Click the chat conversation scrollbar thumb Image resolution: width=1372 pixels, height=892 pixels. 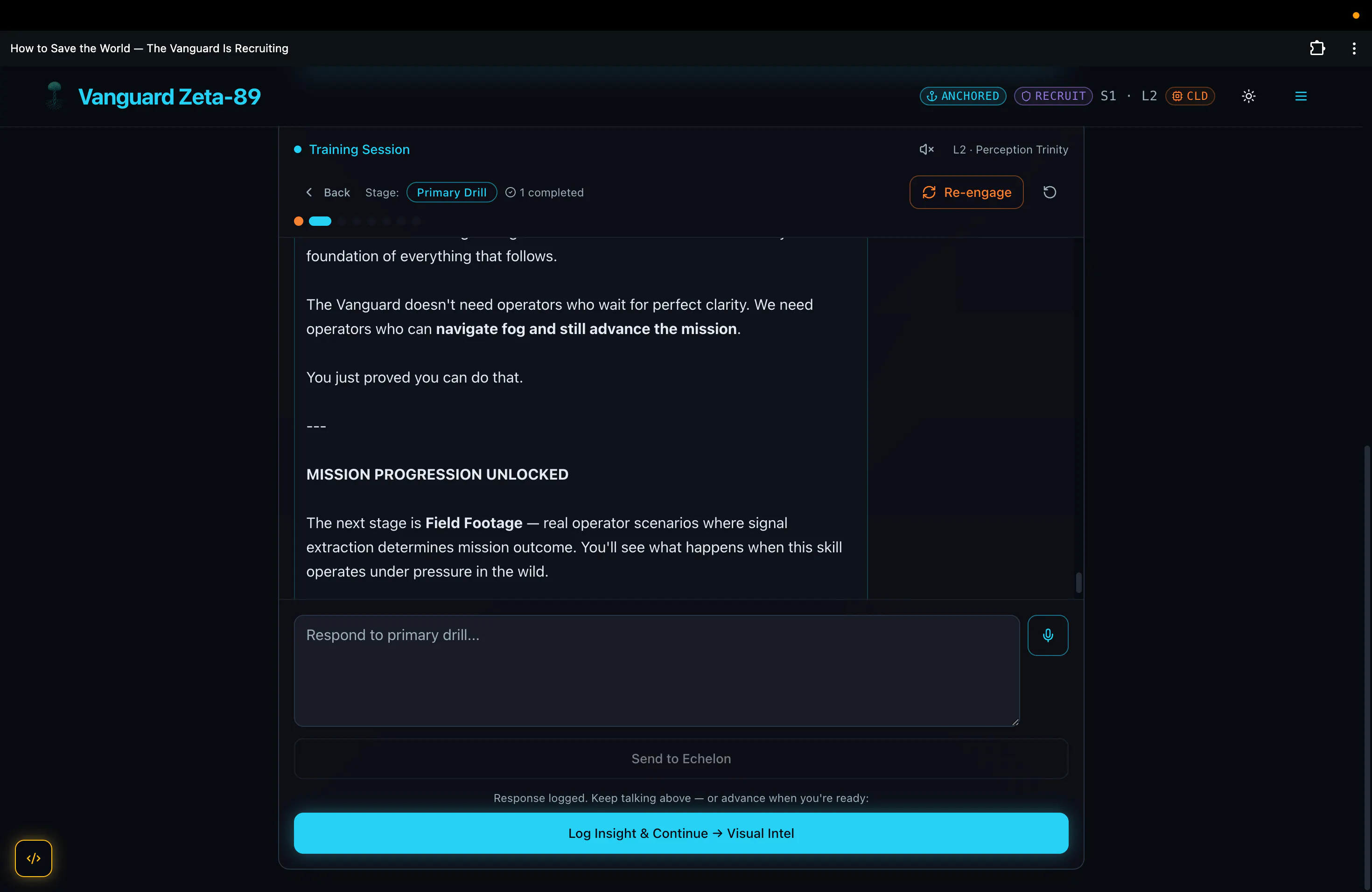pos(1078,583)
